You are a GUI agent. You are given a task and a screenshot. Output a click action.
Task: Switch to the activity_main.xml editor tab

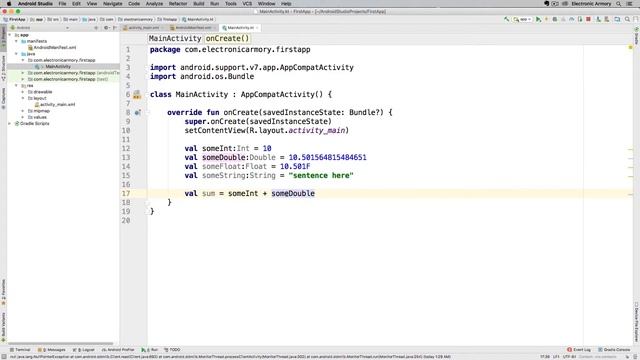point(143,28)
